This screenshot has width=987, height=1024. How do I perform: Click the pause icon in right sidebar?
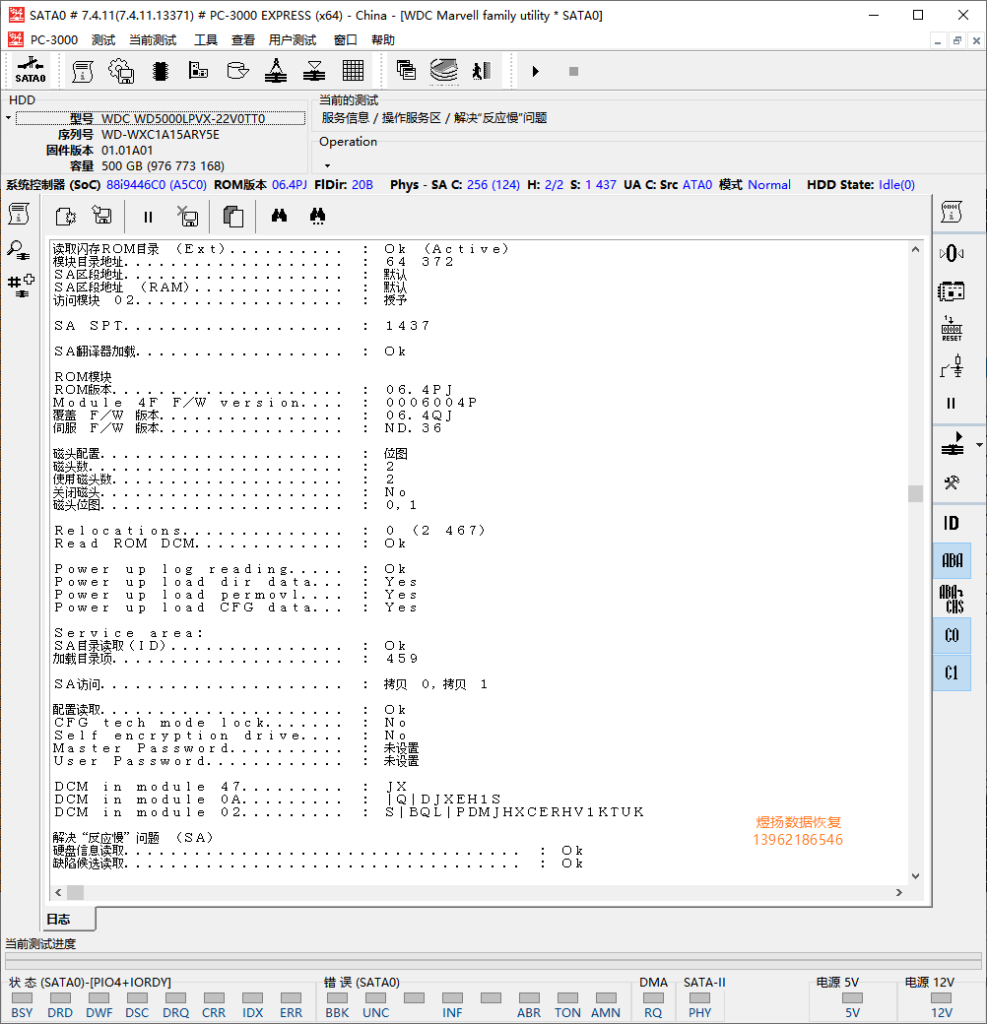point(951,404)
